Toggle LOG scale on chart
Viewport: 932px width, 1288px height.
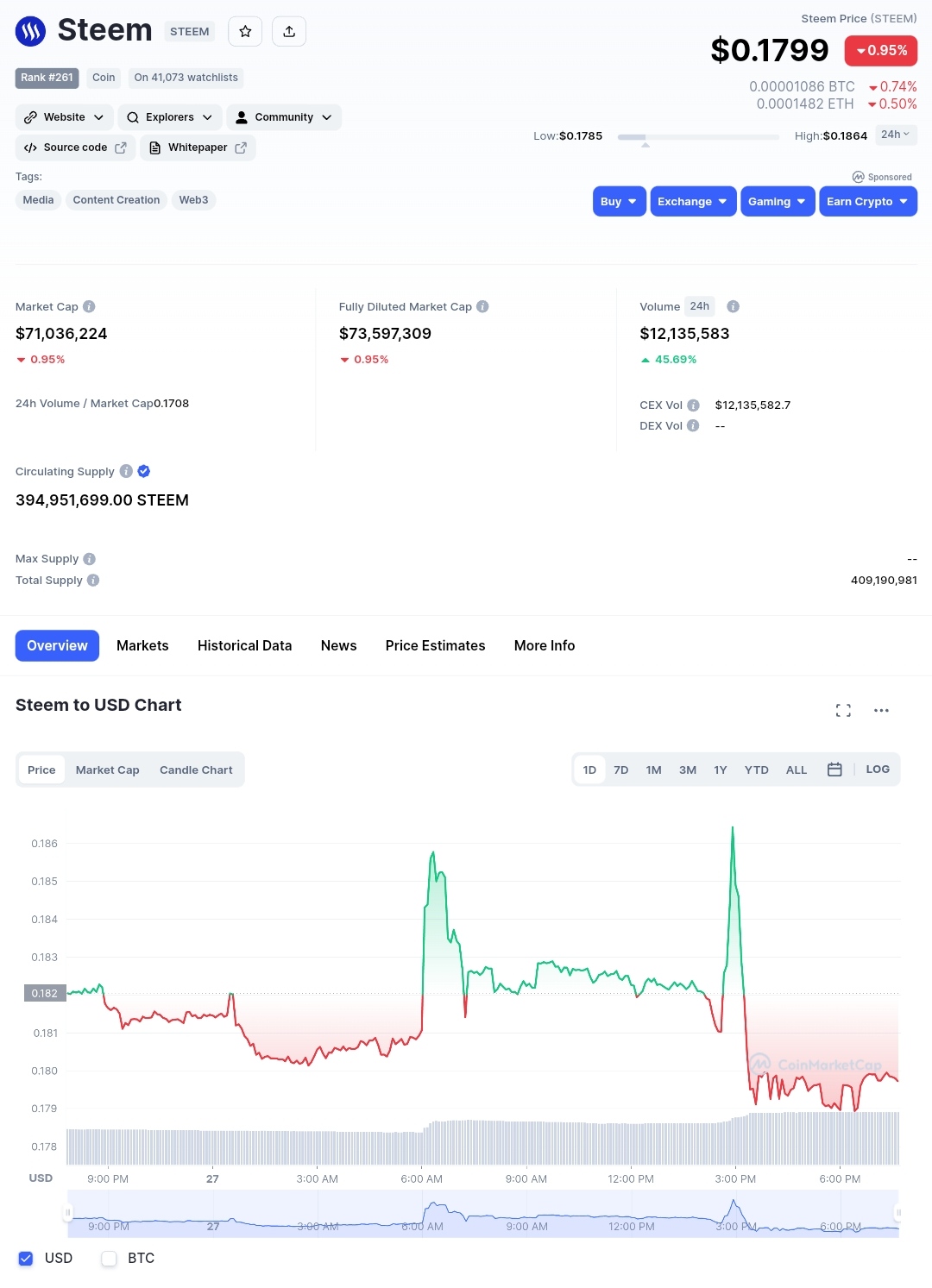(878, 769)
